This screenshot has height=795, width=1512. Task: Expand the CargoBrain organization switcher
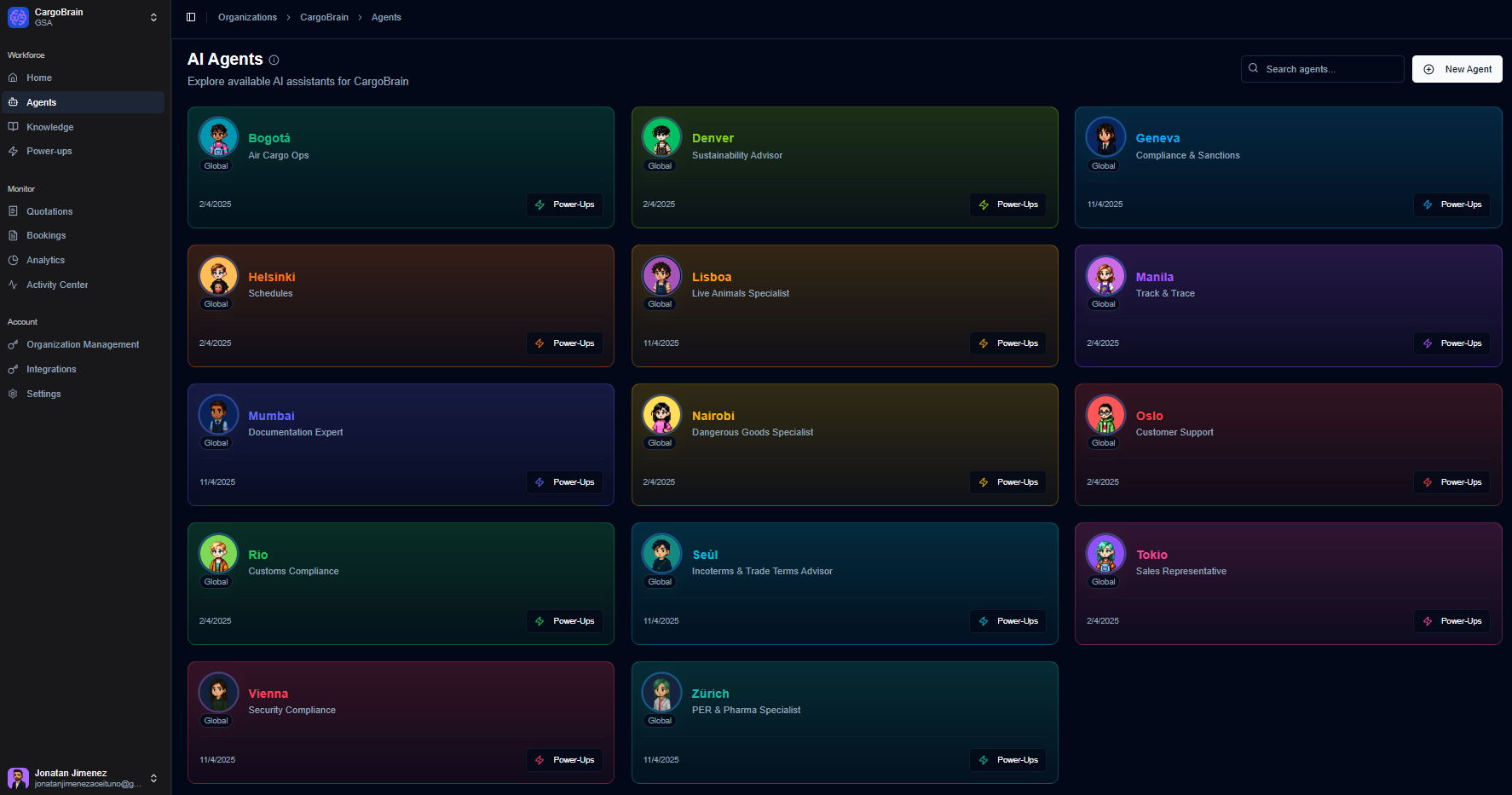click(153, 17)
